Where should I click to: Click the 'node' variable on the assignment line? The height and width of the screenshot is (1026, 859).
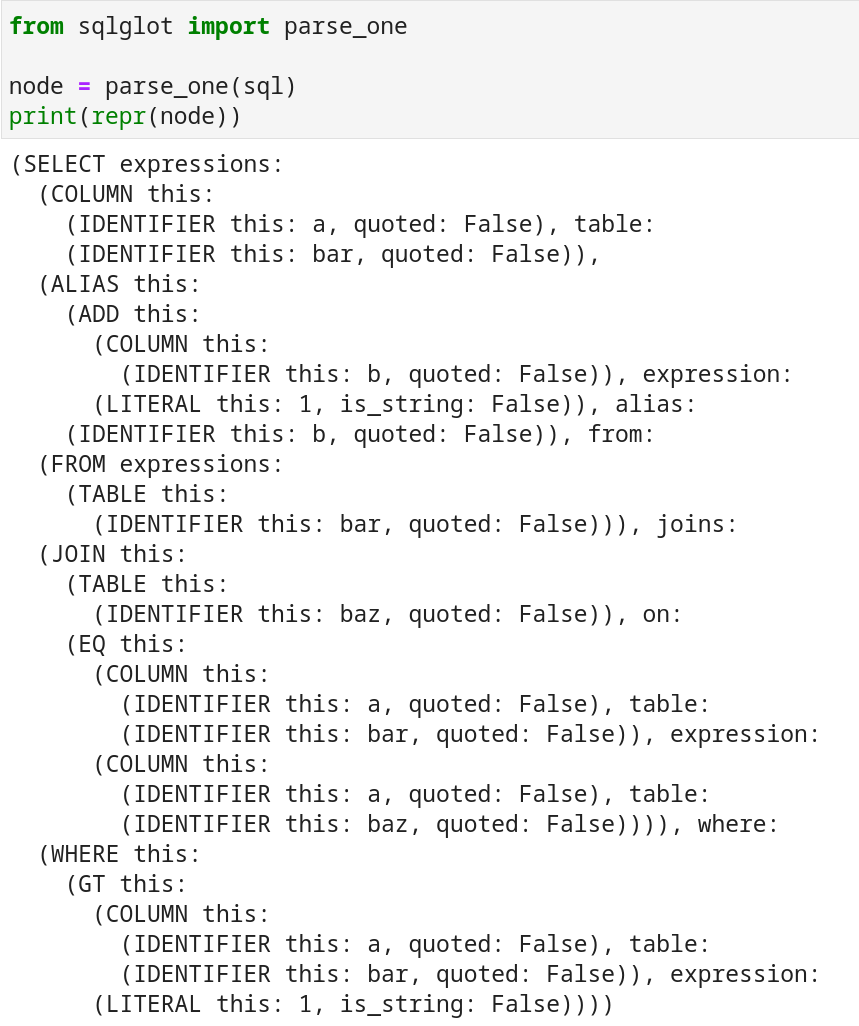click(36, 87)
